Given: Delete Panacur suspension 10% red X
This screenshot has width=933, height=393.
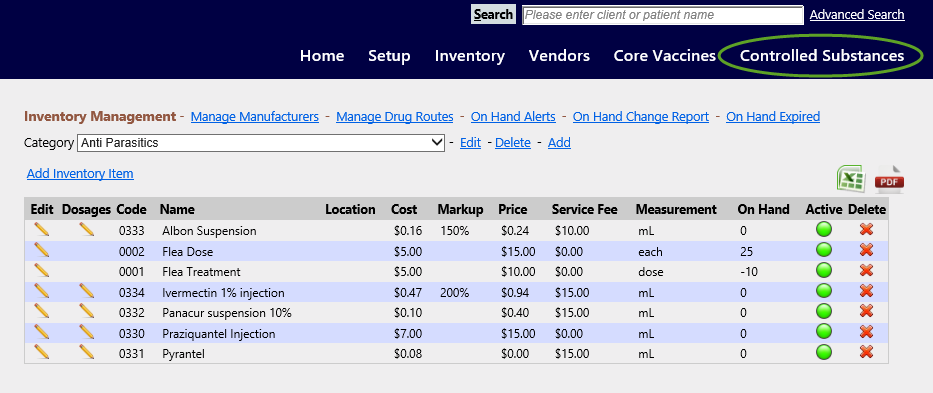Looking at the screenshot, I should 866,311.
